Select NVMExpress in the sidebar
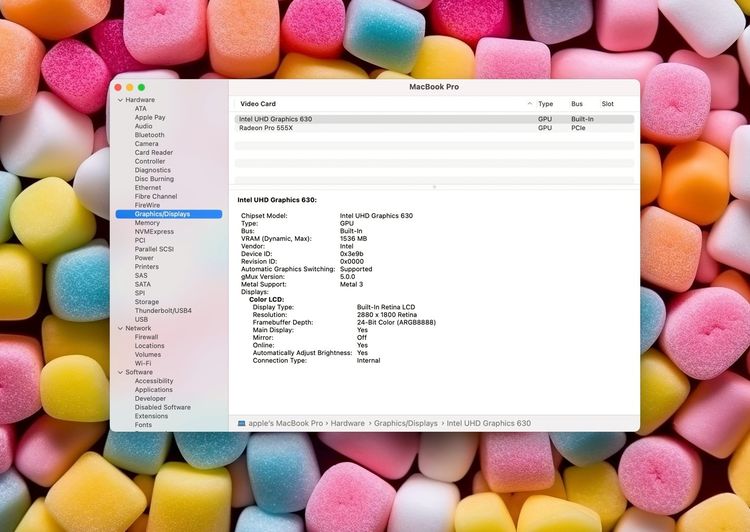 [x=154, y=232]
